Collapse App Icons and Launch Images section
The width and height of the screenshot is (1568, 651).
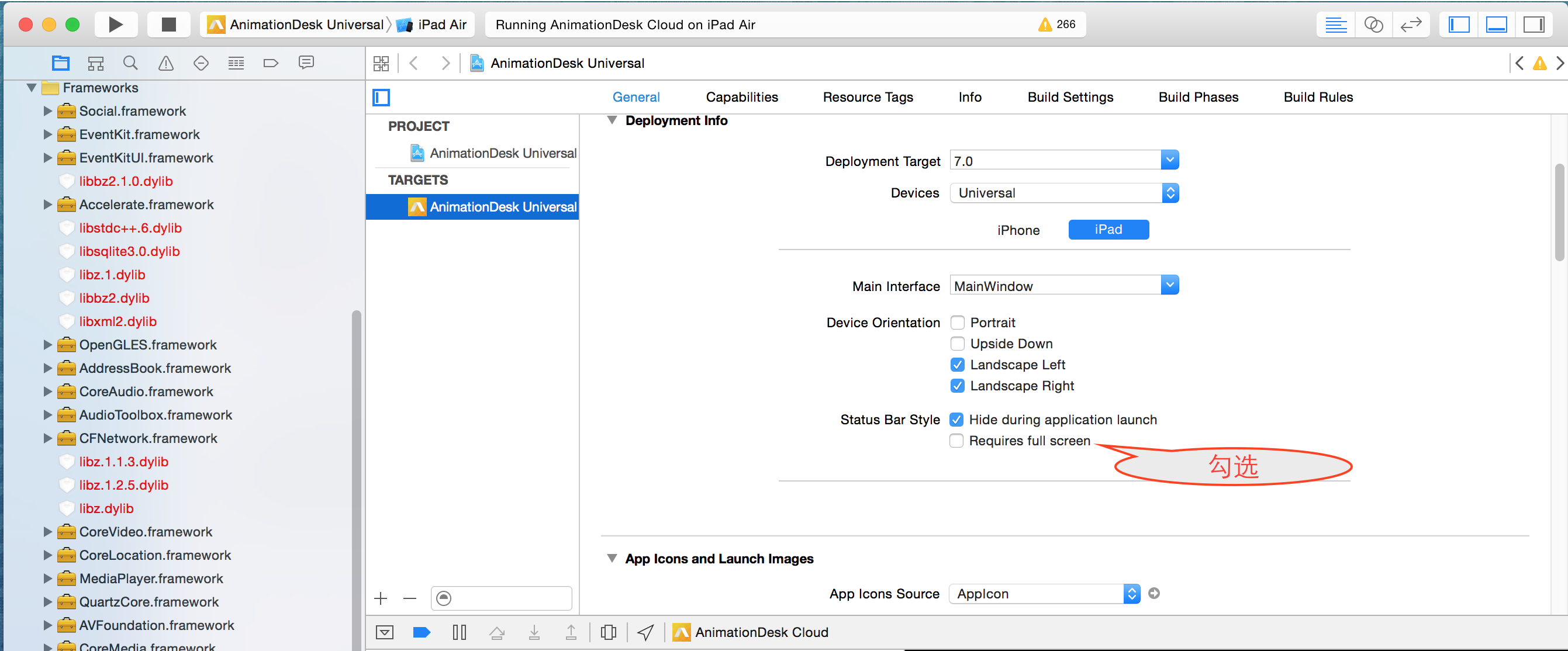(x=612, y=559)
